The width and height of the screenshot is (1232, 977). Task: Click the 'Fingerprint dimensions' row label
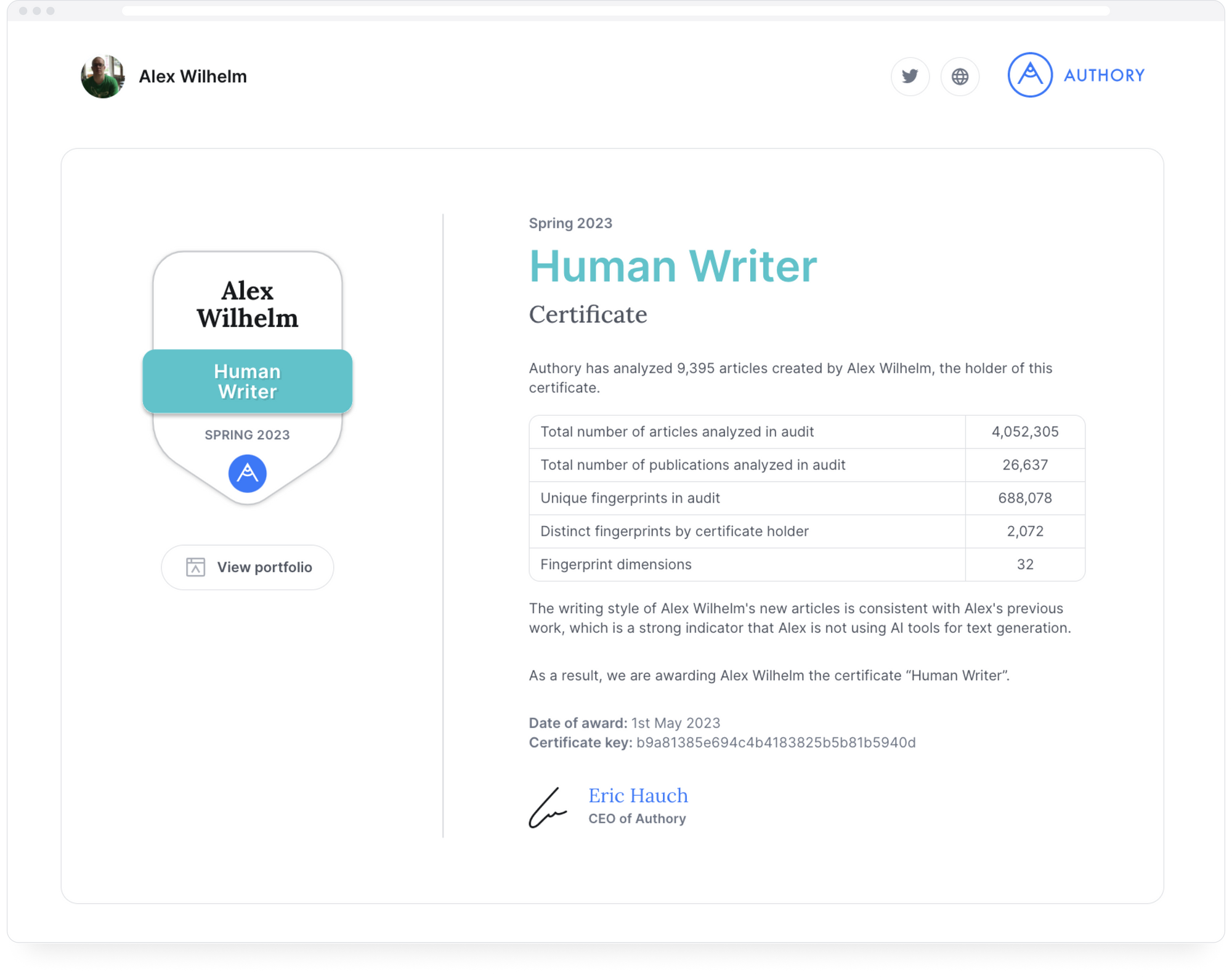pyautogui.click(x=615, y=565)
